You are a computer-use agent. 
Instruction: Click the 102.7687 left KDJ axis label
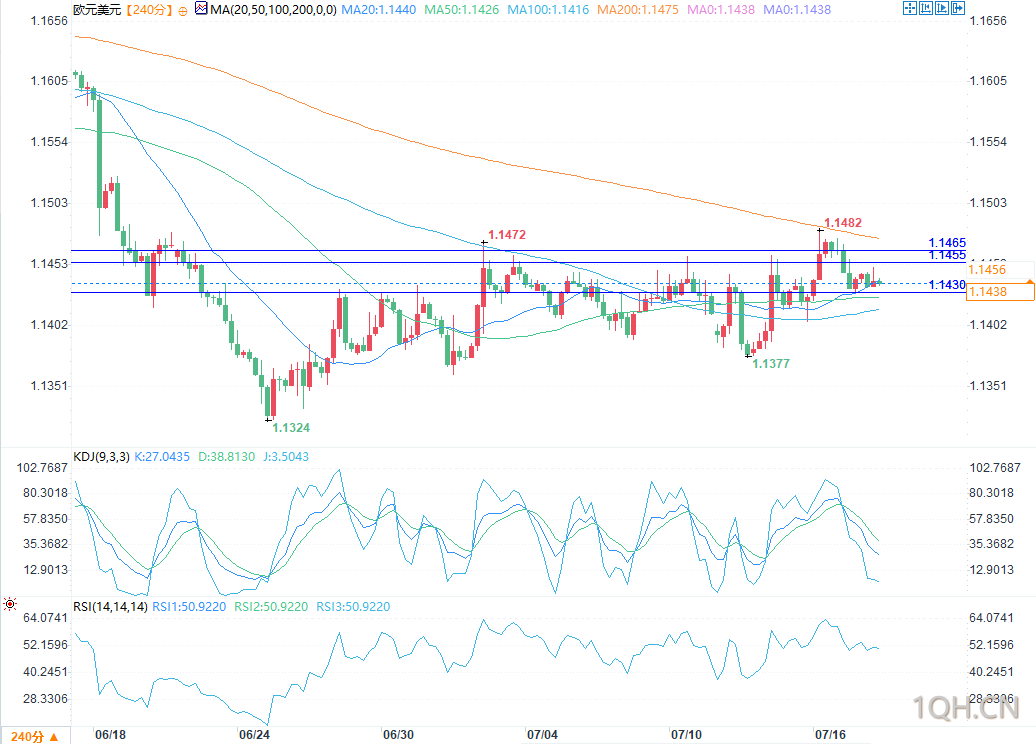[x=42, y=468]
